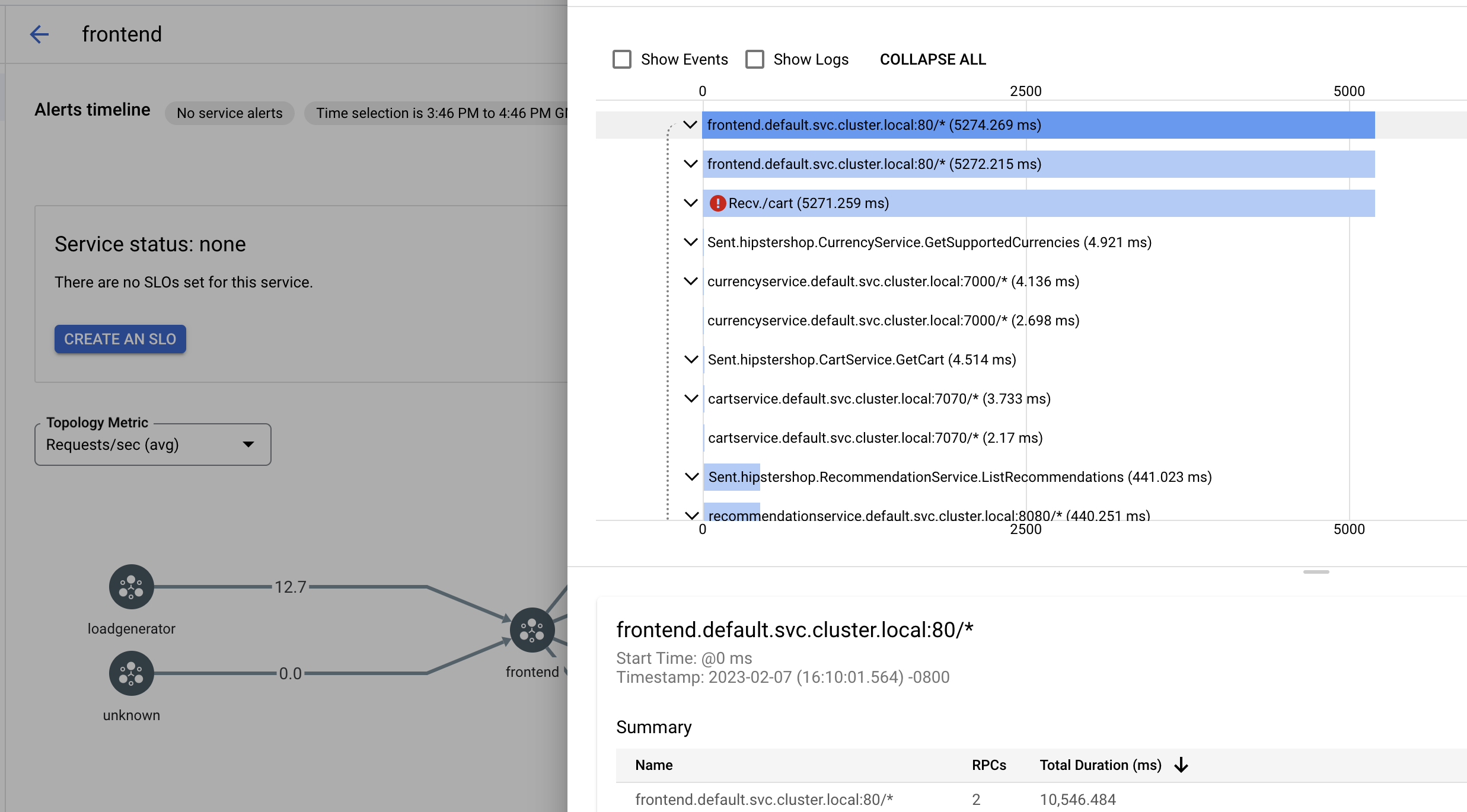The image size is (1467, 812).
Task: Click the Alerts timeline menu item
Action: (93, 109)
